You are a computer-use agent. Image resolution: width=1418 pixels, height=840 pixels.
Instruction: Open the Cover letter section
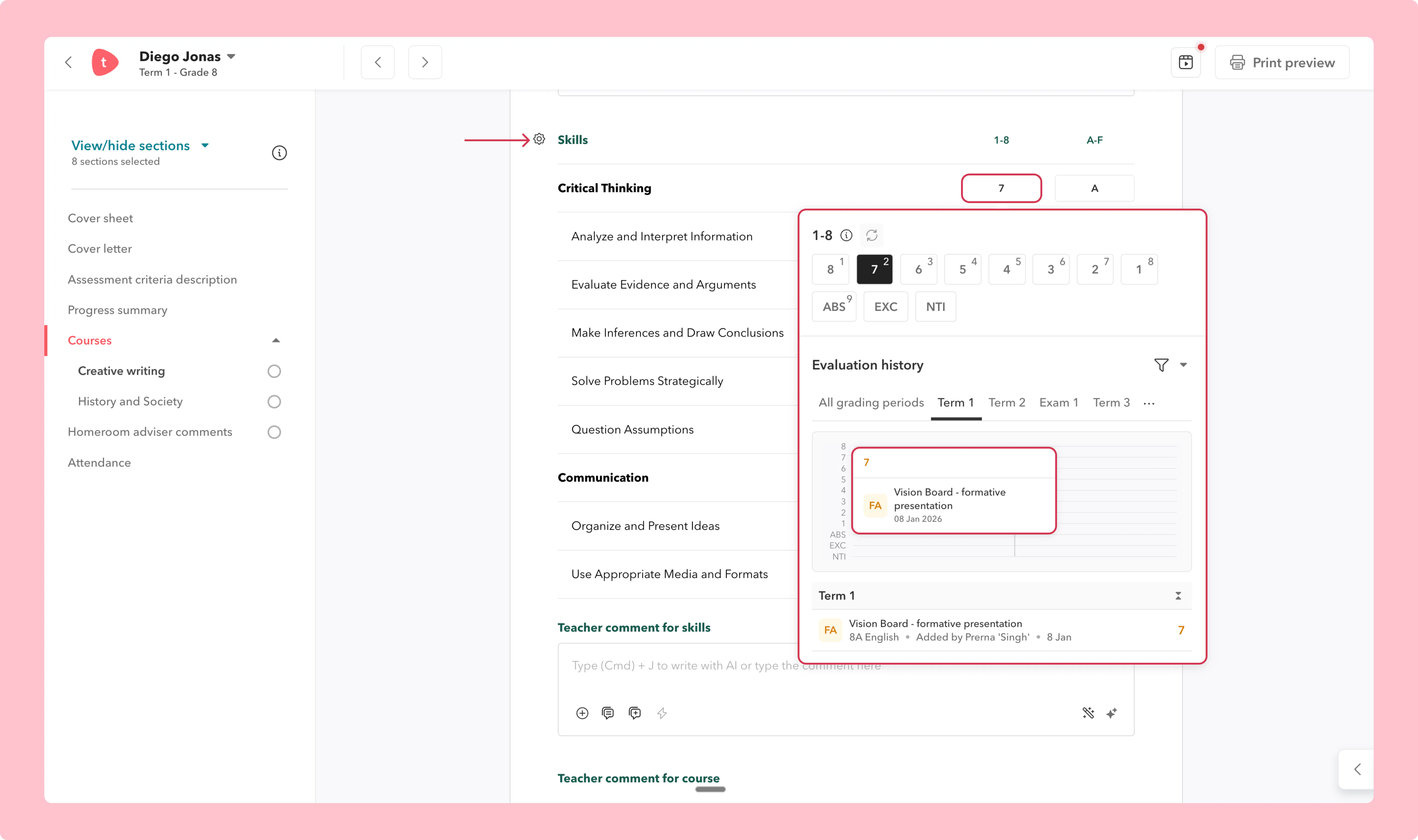click(100, 249)
